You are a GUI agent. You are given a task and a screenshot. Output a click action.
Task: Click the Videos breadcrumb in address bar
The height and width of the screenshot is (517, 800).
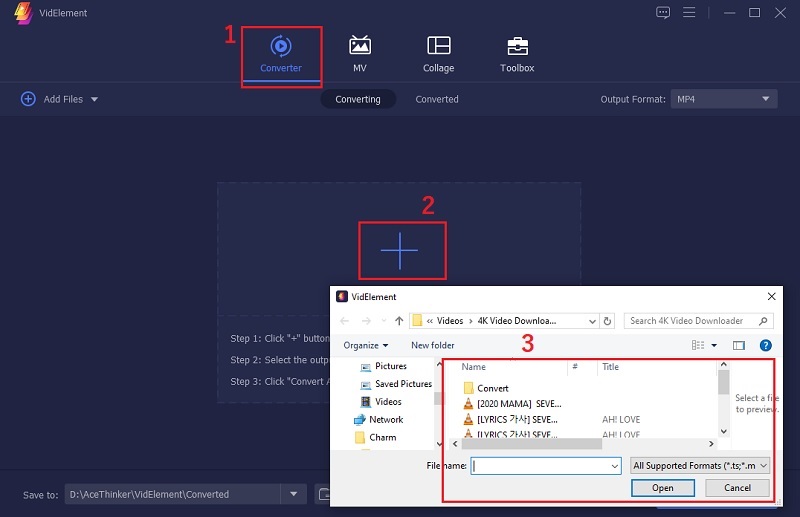449,321
